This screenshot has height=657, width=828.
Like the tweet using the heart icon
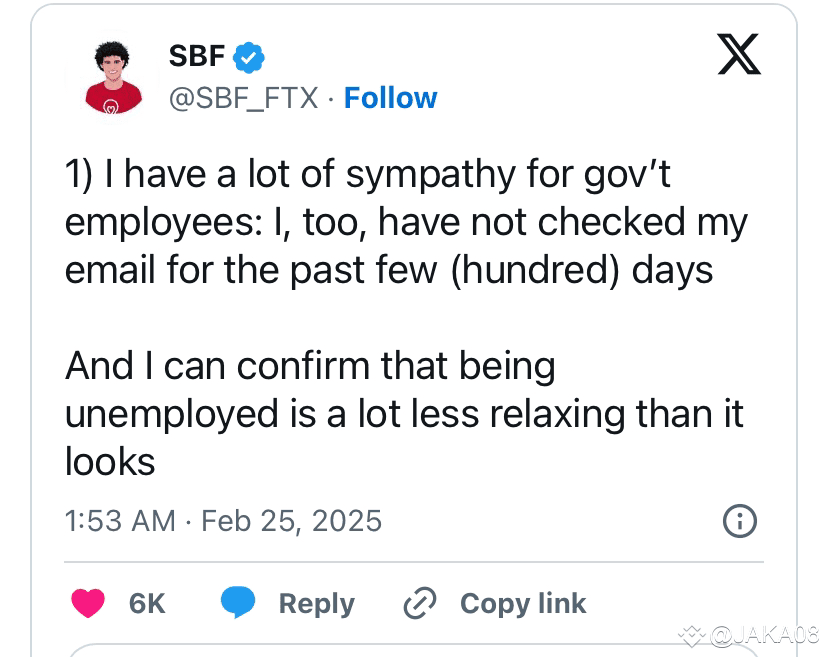pos(86,603)
